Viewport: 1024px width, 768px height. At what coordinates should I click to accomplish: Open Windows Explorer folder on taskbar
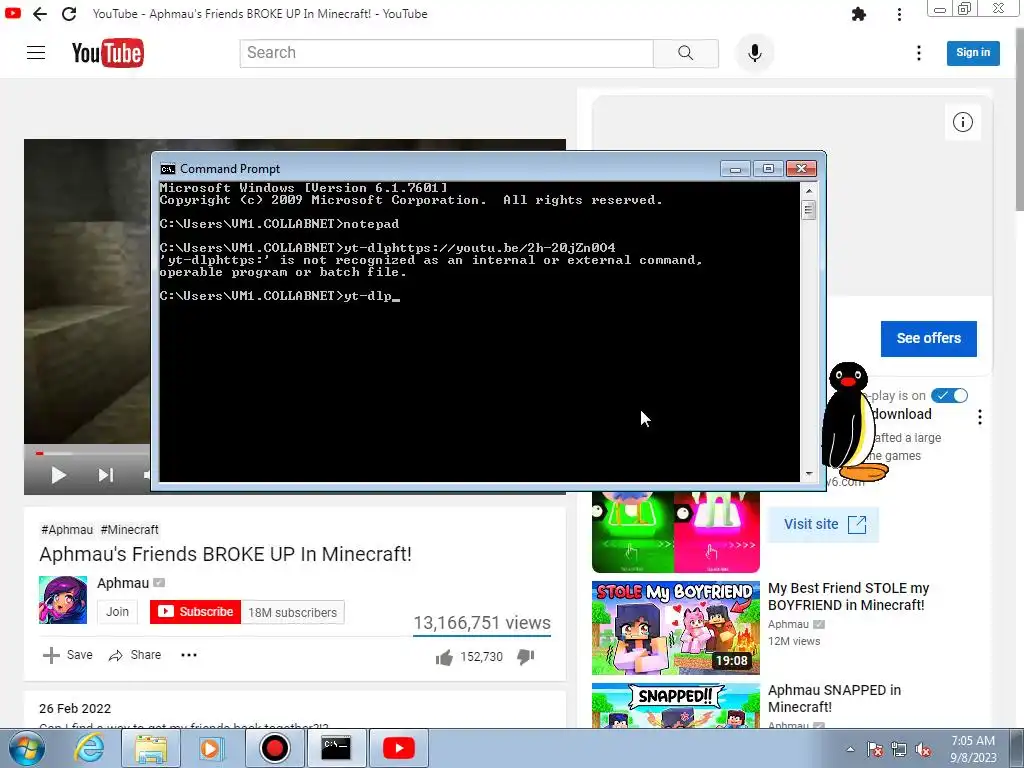pyautogui.click(x=151, y=748)
